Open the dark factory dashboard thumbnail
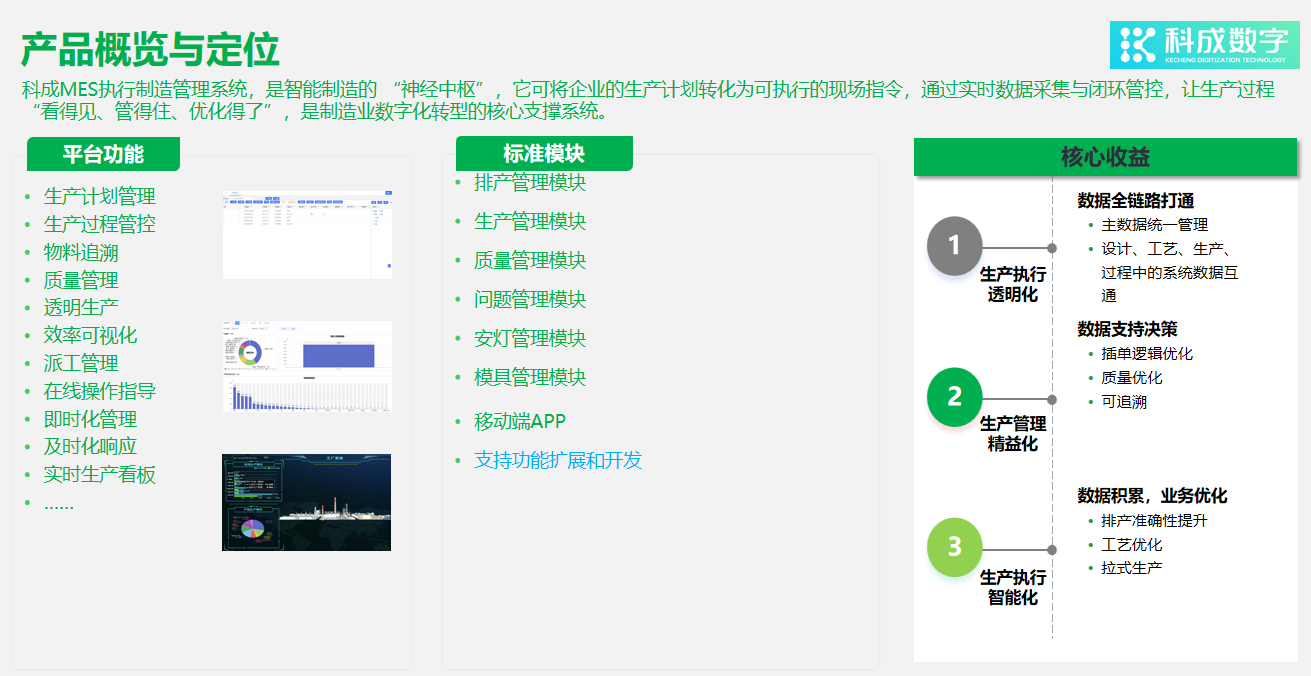1311x676 pixels. coord(306,502)
